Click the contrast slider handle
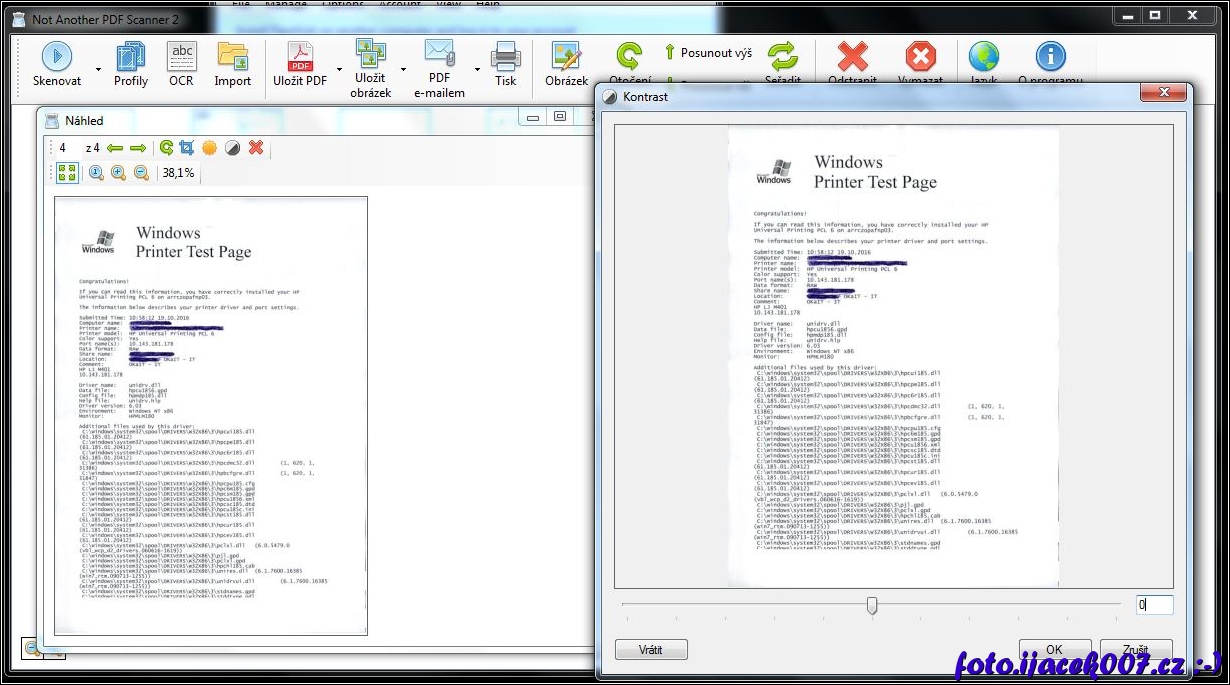 pos(872,606)
